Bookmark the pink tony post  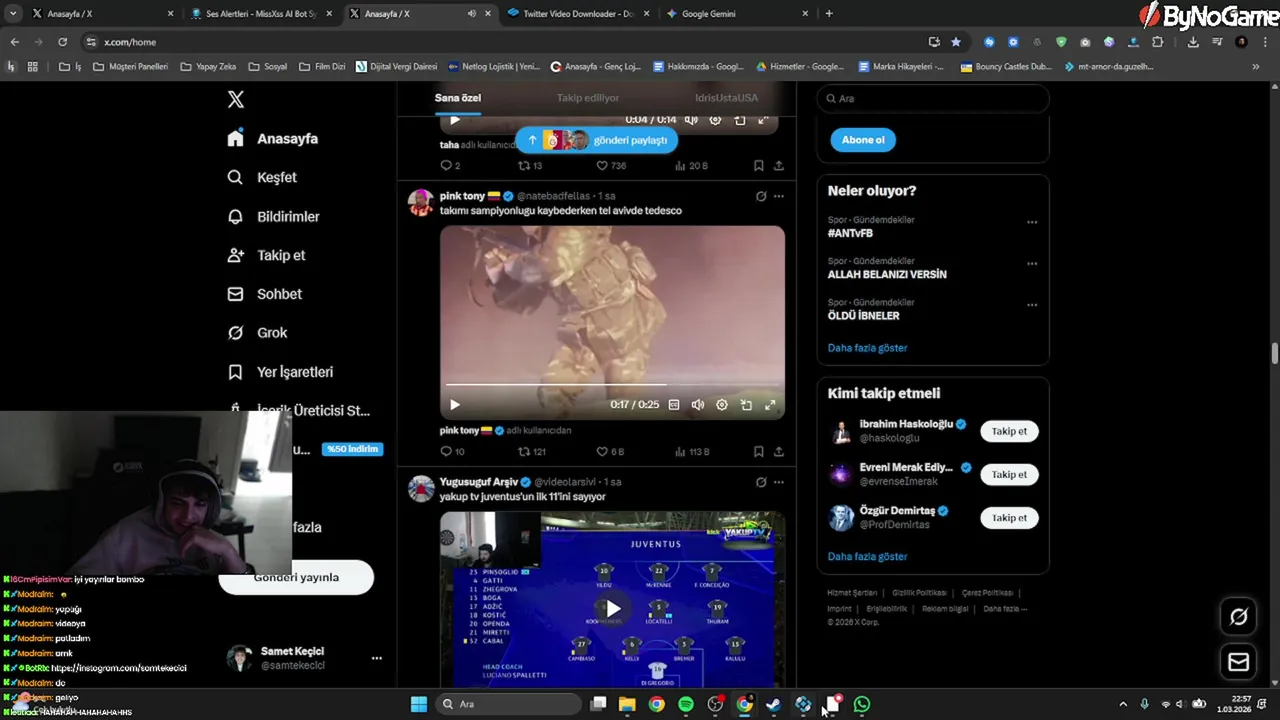click(x=759, y=451)
